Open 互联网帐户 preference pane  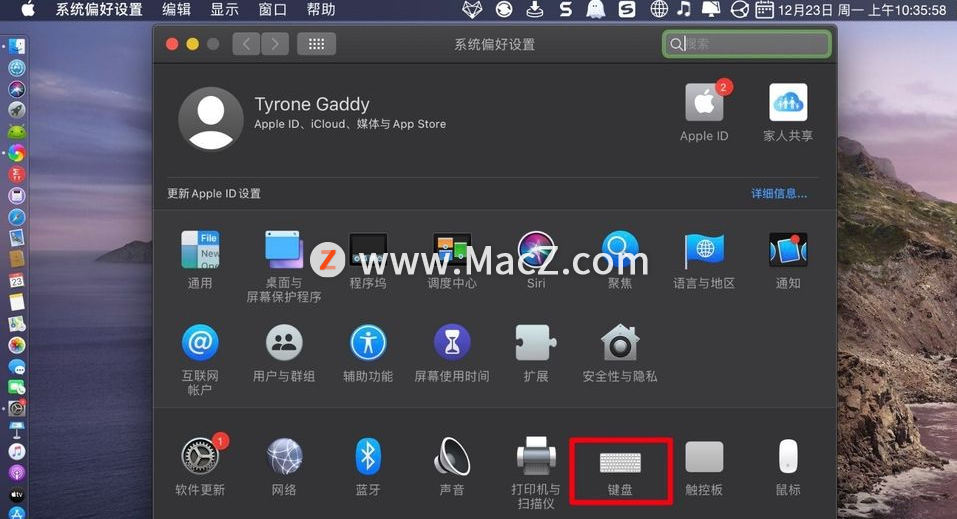200,359
